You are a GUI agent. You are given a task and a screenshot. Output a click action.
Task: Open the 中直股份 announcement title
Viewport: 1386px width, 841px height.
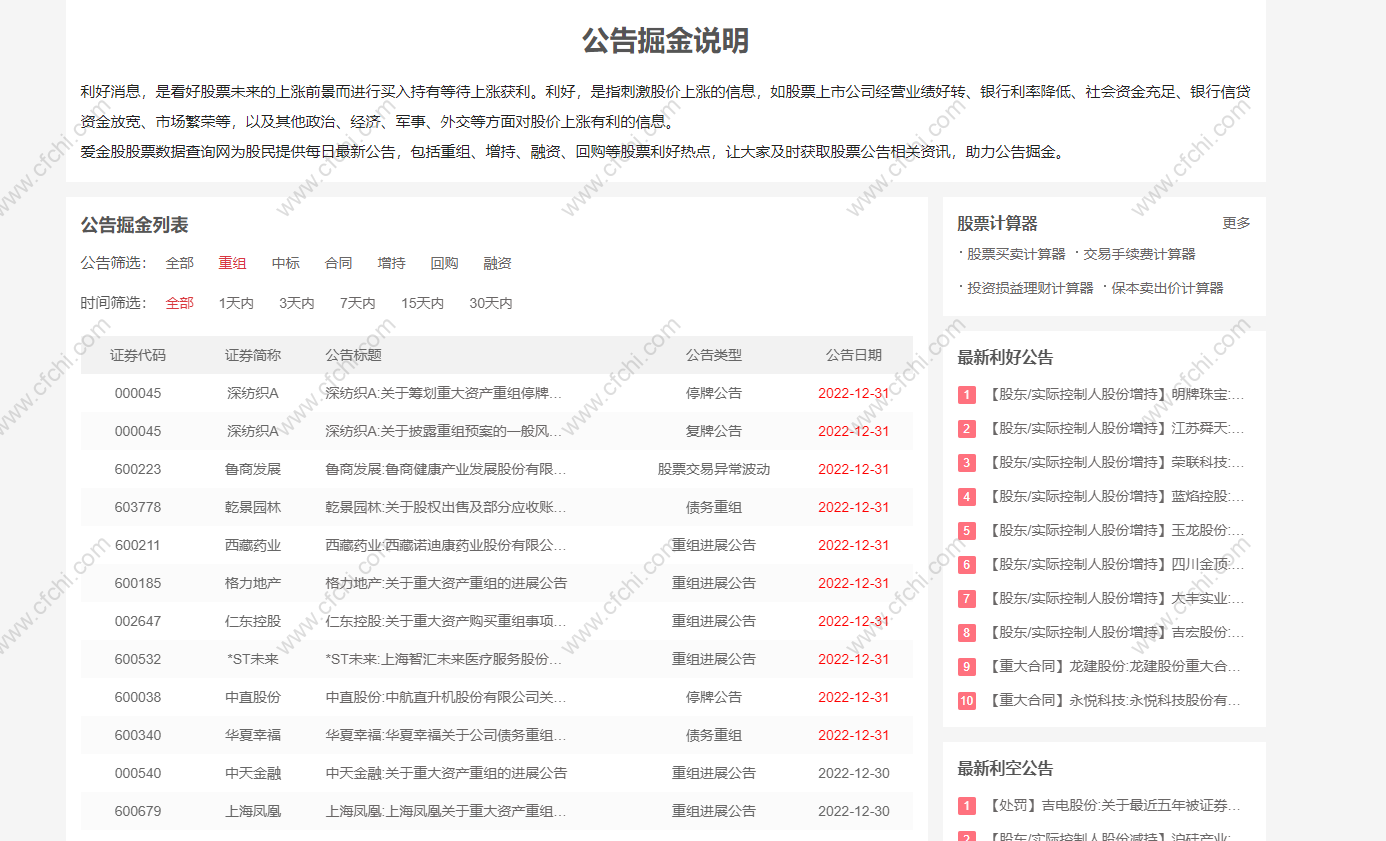tap(446, 697)
